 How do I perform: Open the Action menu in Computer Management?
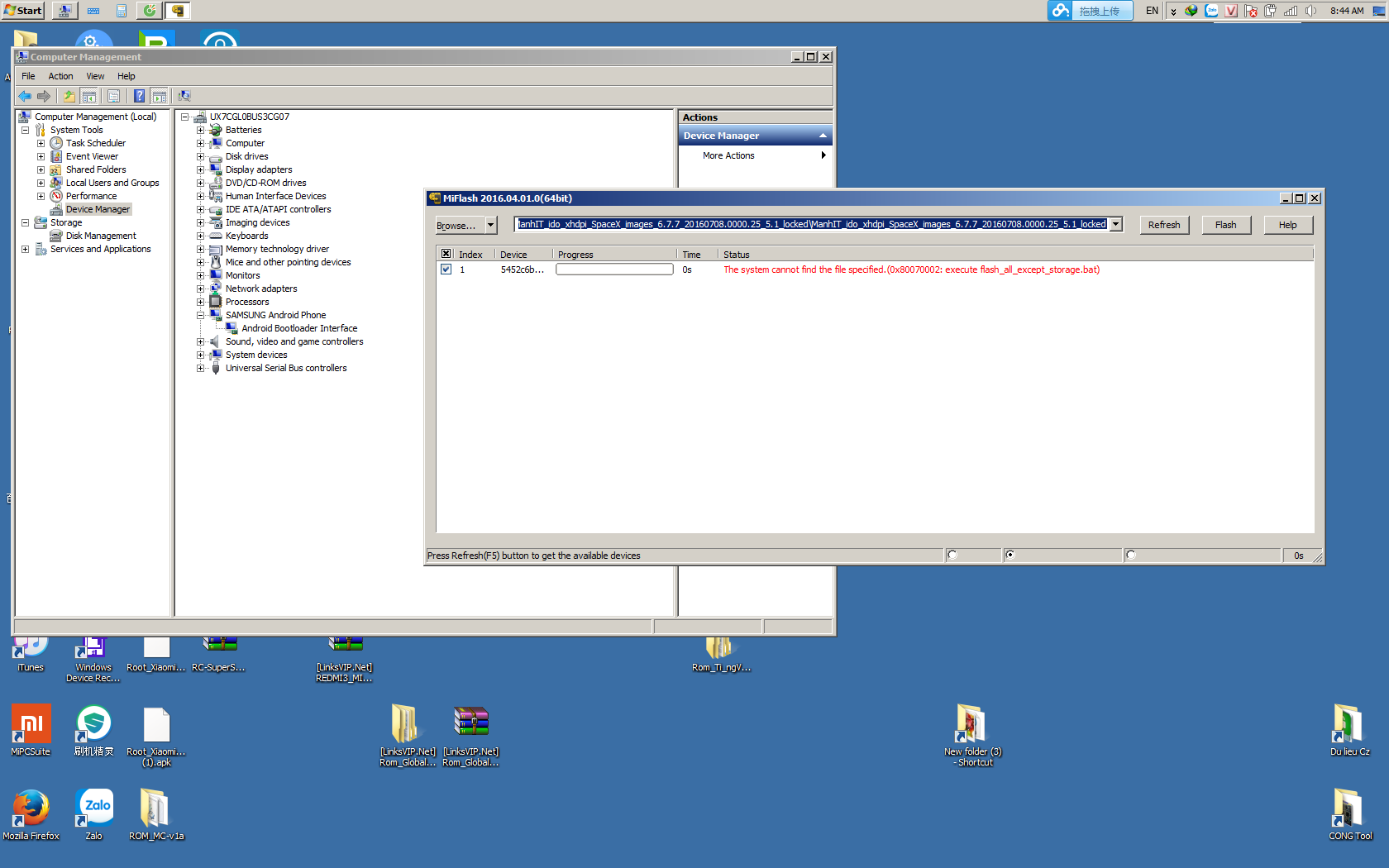(x=60, y=76)
